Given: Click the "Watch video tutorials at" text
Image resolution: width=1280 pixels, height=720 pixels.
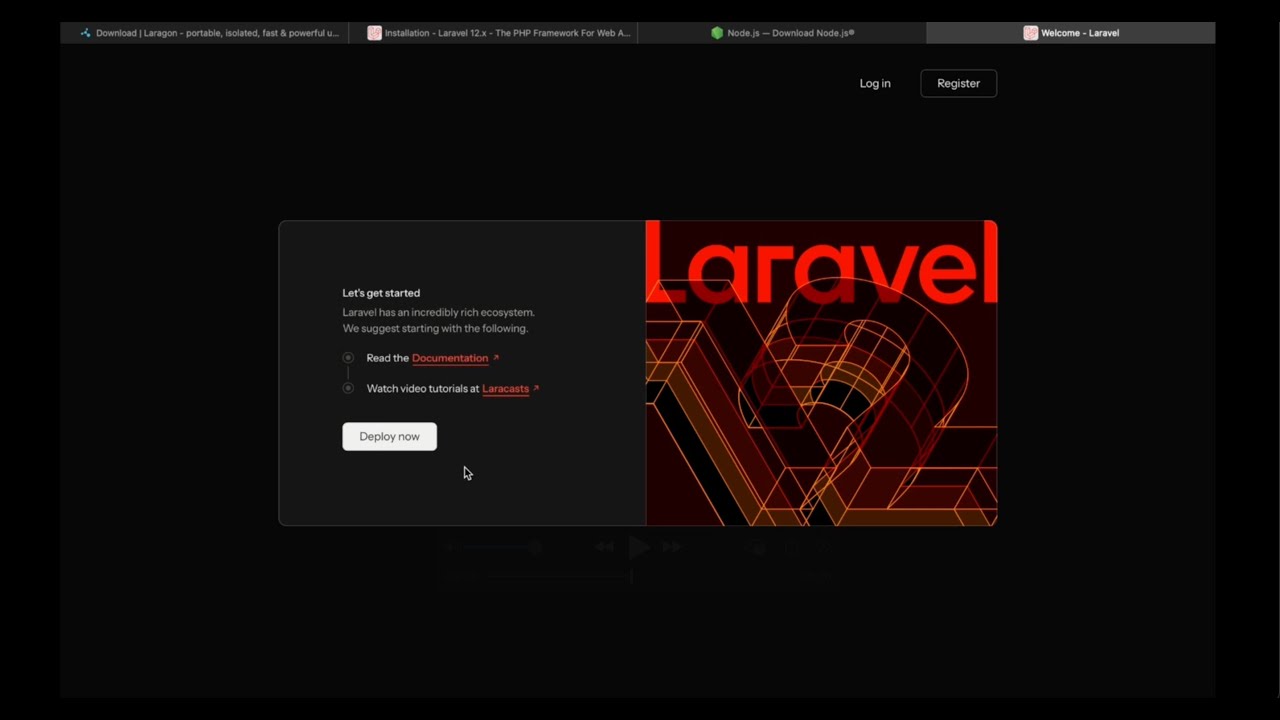Looking at the screenshot, I should pyautogui.click(x=423, y=389).
